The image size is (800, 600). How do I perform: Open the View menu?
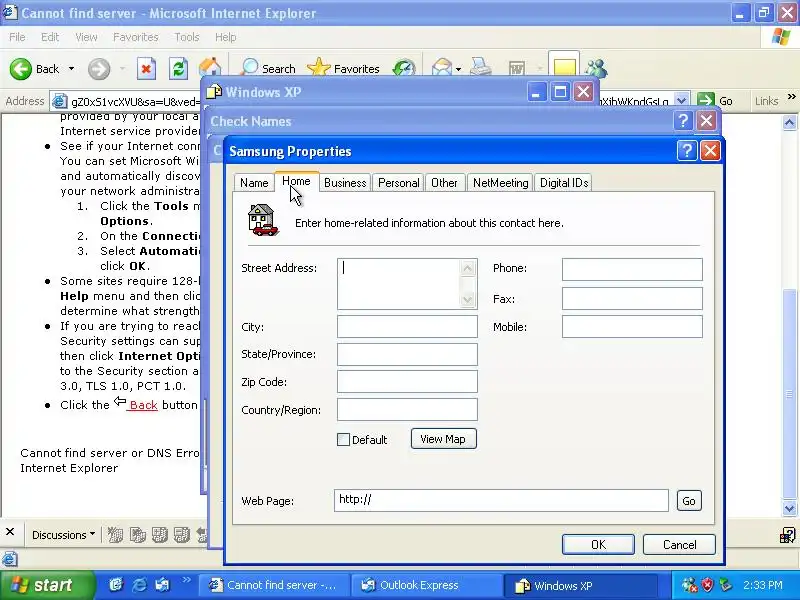86,37
